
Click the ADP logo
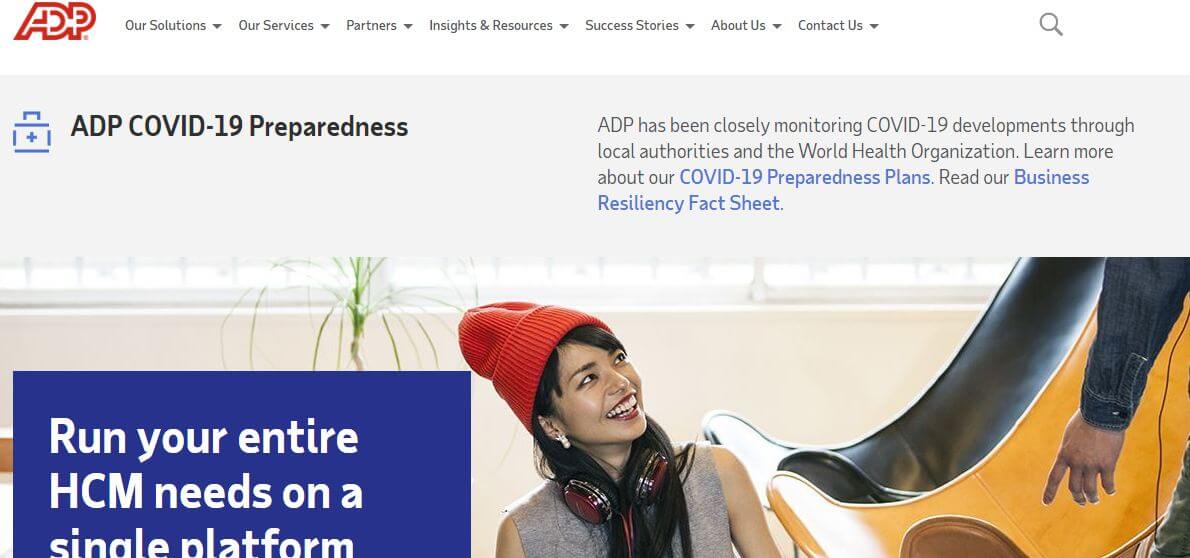[x=55, y=20]
